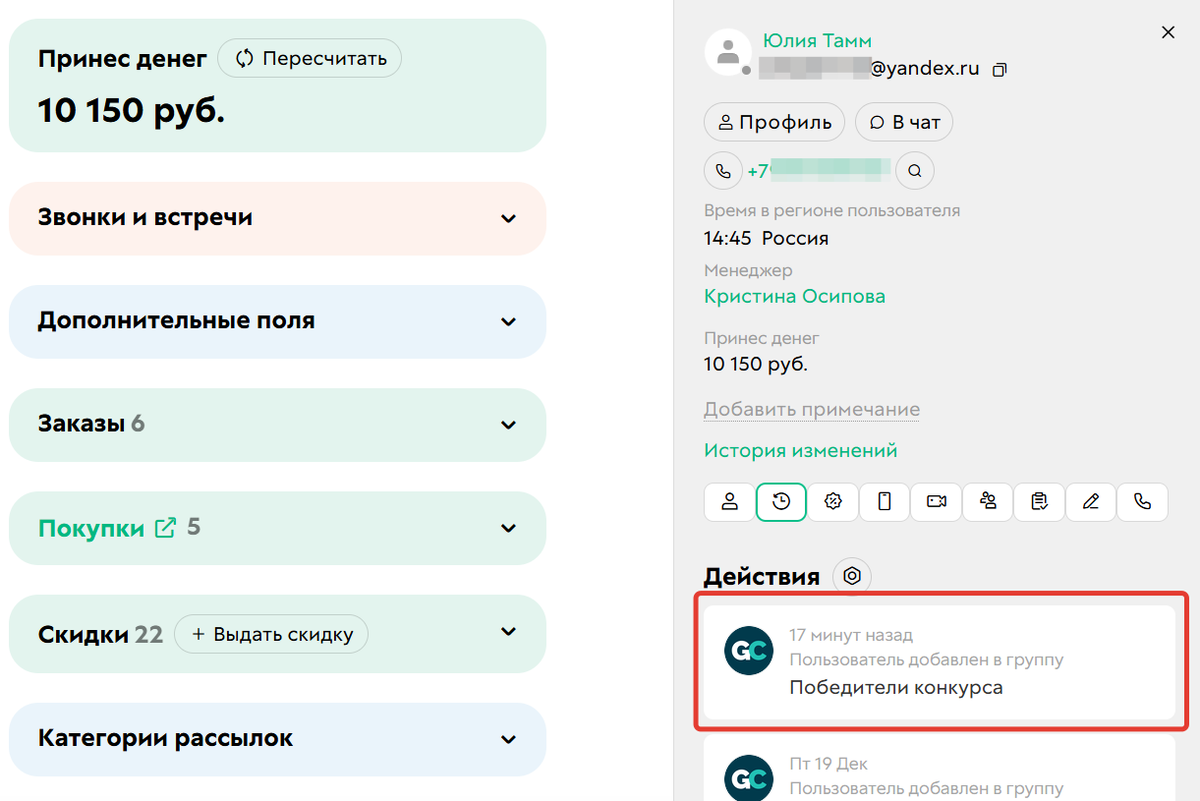Expand the Категории рассылок section
This screenshot has height=801, width=1200.
[508, 739]
